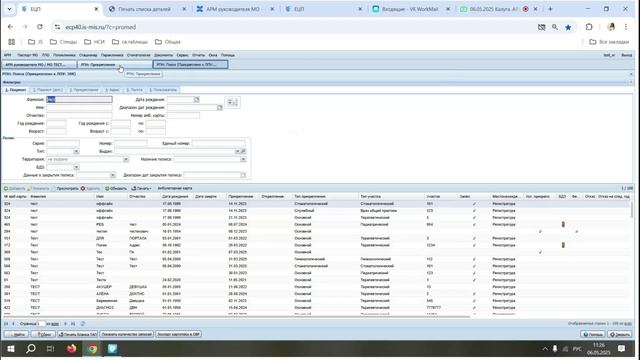Open the Стационар menu

pyautogui.click(x=88, y=55)
